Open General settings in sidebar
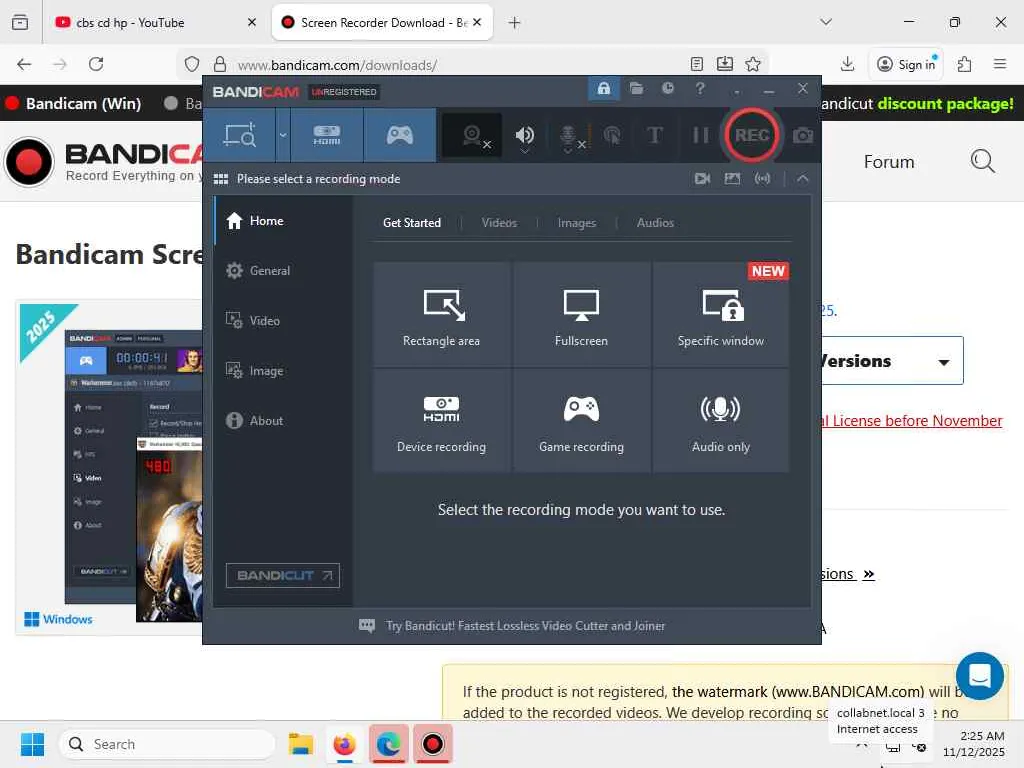Viewport: 1024px width, 768px height. point(283,270)
